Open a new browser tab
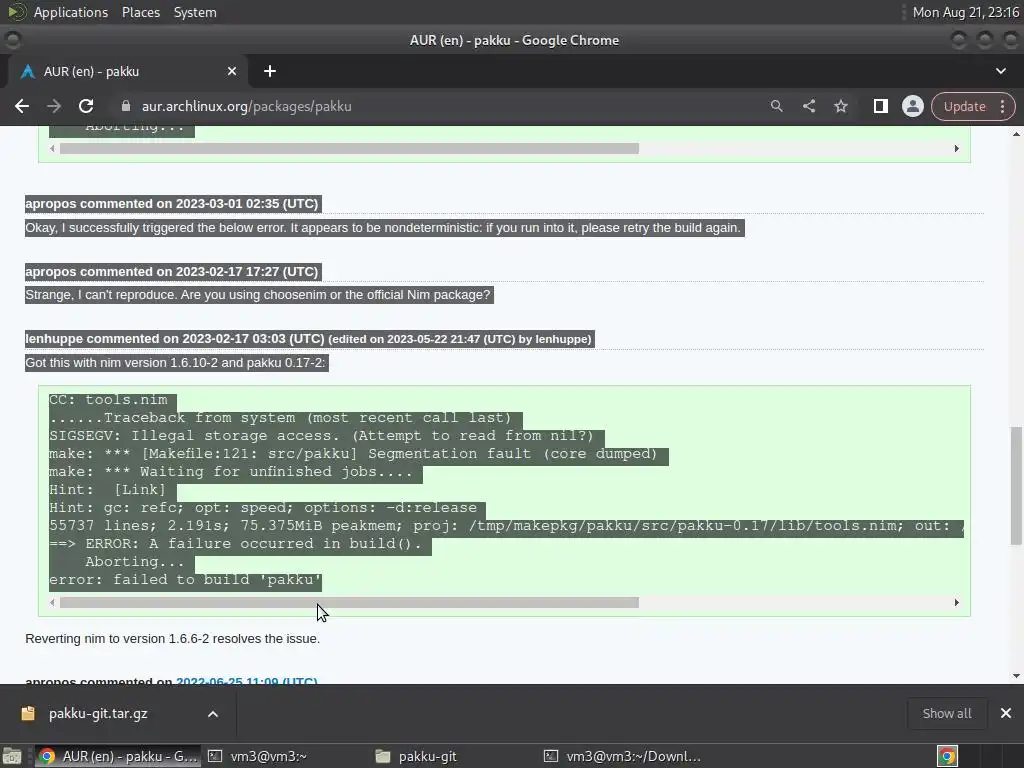The width and height of the screenshot is (1024, 768). tap(270, 71)
